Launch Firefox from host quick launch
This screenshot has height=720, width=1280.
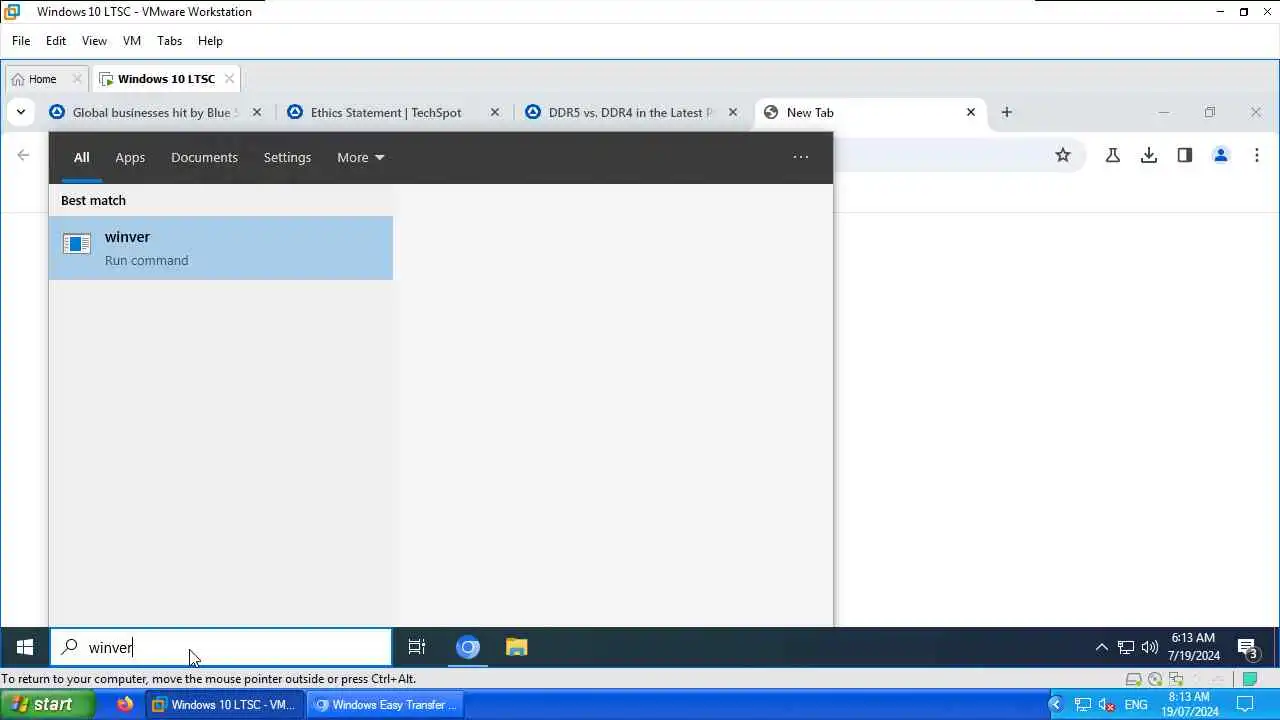[124, 705]
